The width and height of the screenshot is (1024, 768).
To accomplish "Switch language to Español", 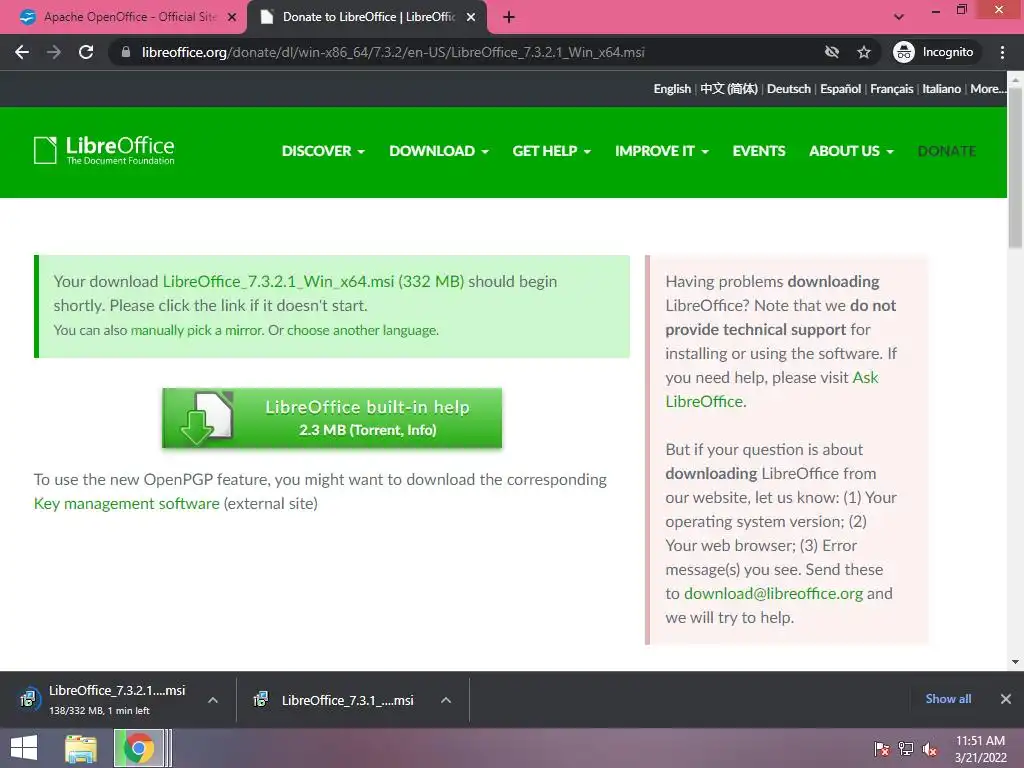I will tap(840, 89).
